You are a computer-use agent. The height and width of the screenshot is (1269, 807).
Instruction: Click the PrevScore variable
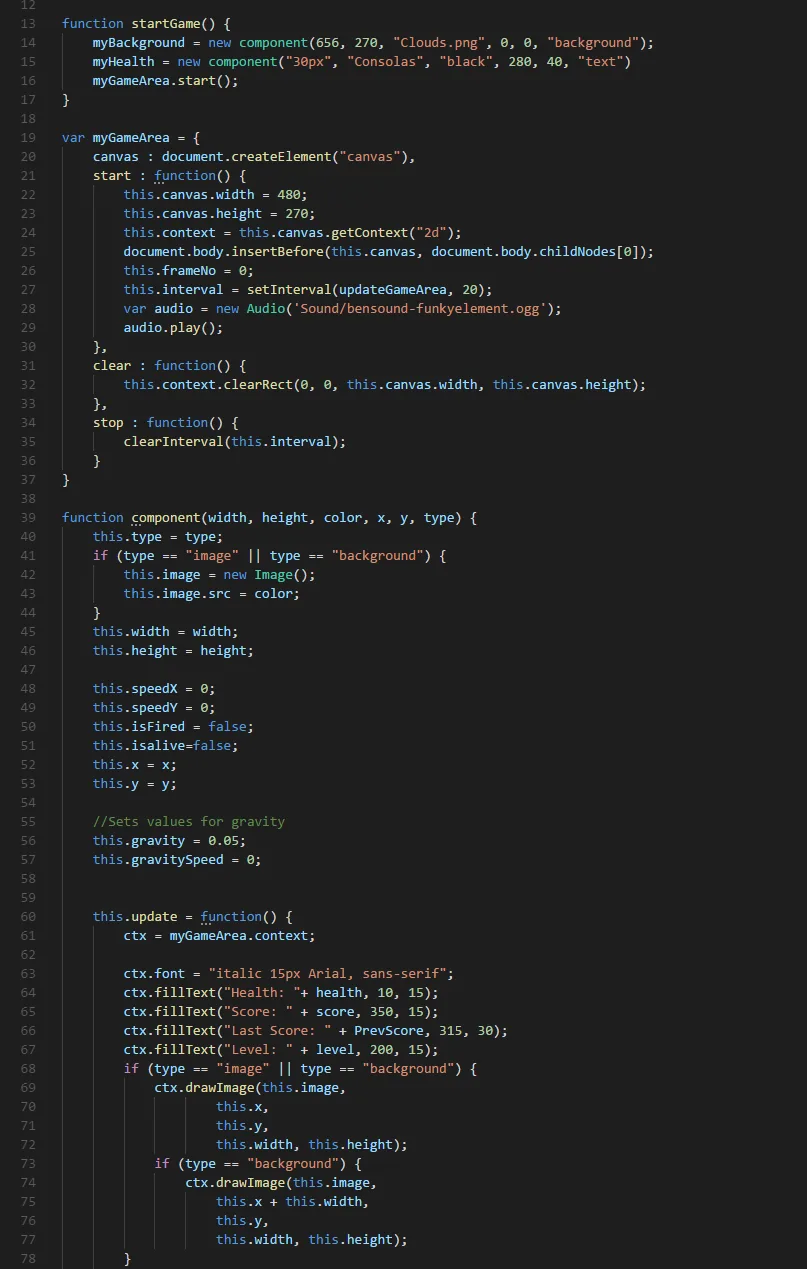389,1030
